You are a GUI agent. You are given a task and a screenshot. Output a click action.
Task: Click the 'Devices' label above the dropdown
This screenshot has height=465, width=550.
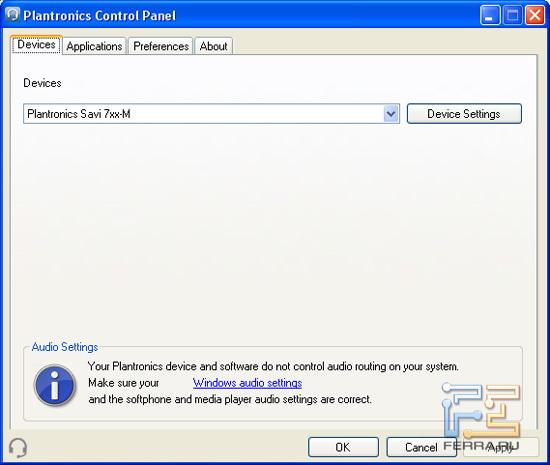[x=42, y=83]
